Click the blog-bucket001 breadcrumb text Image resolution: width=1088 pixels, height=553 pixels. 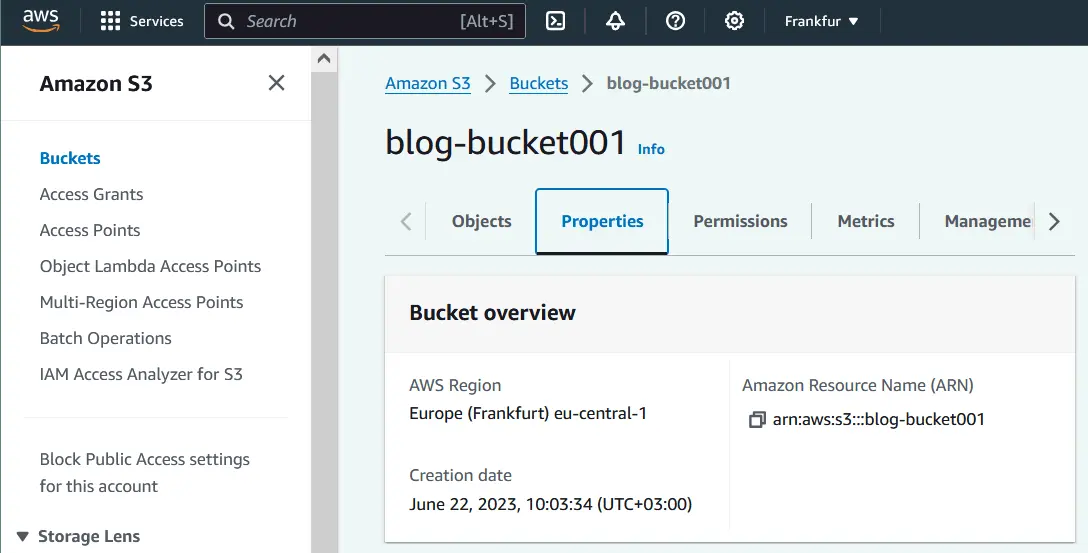coord(669,83)
